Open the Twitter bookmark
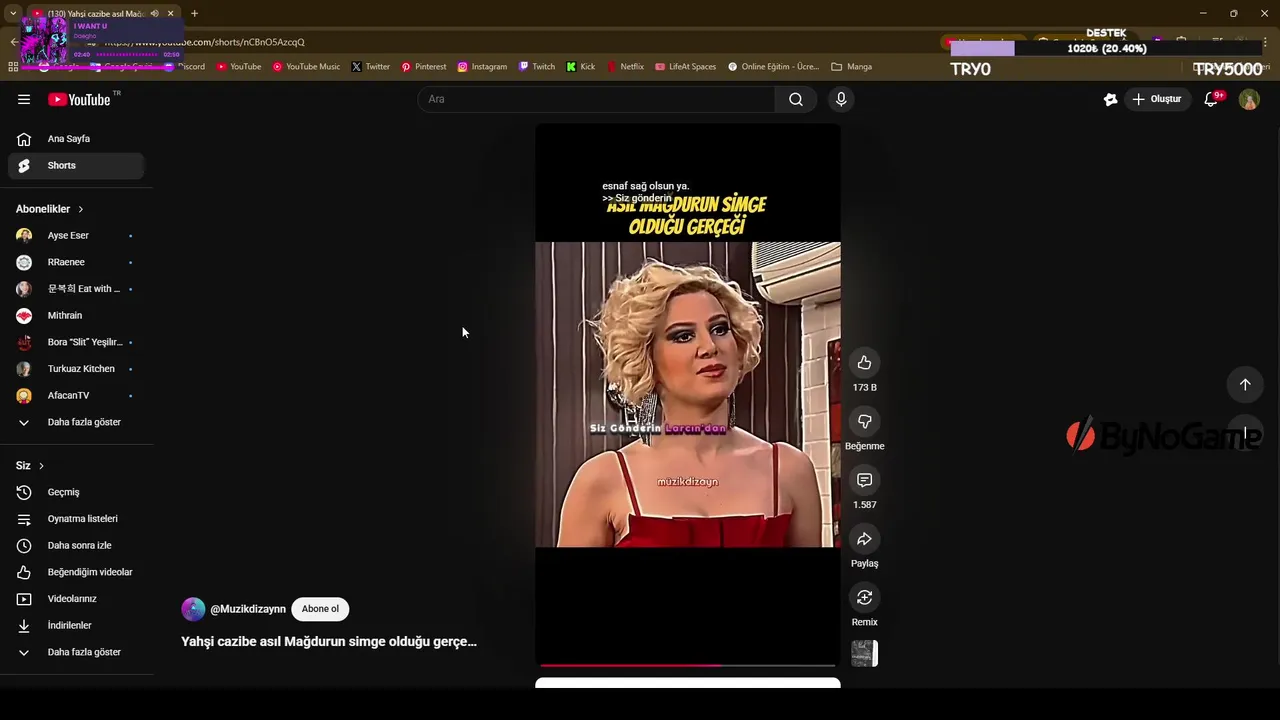This screenshot has height=720, width=1280. click(370, 67)
